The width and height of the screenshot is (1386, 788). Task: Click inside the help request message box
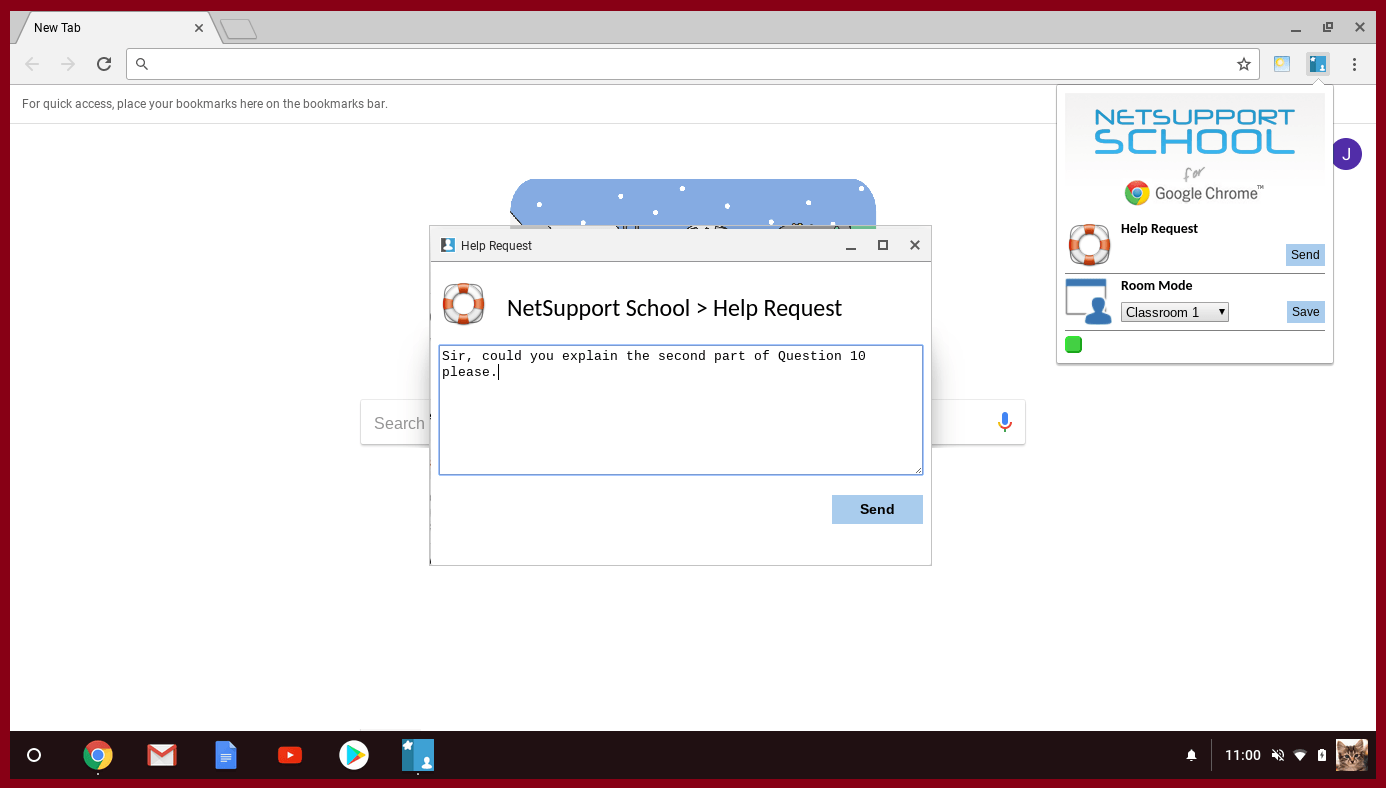point(680,420)
